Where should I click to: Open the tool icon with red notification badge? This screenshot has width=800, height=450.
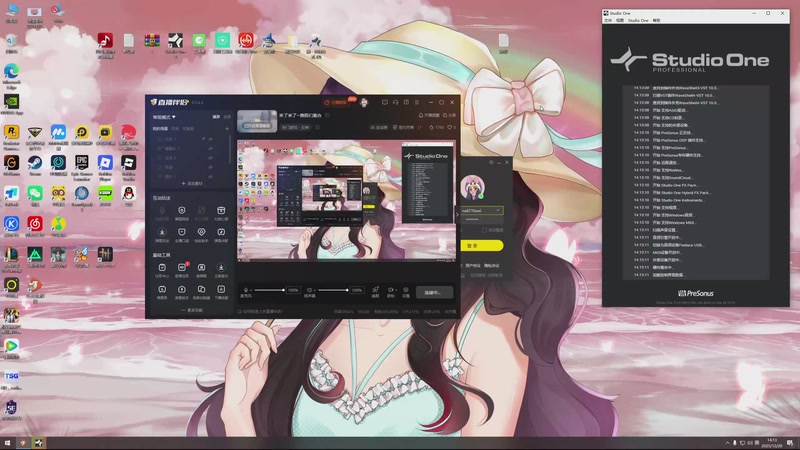pyautogui.click(x=182, y=267)
